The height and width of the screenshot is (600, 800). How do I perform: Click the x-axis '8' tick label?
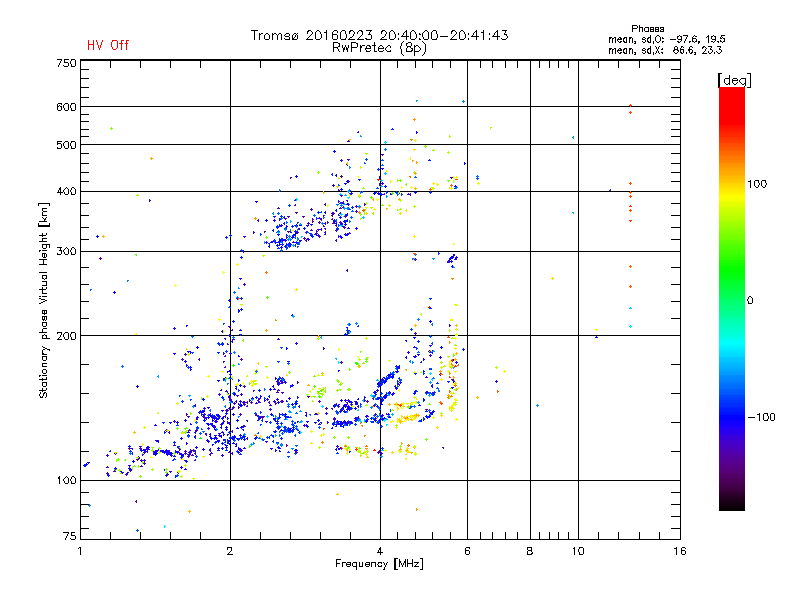point(530,551)
